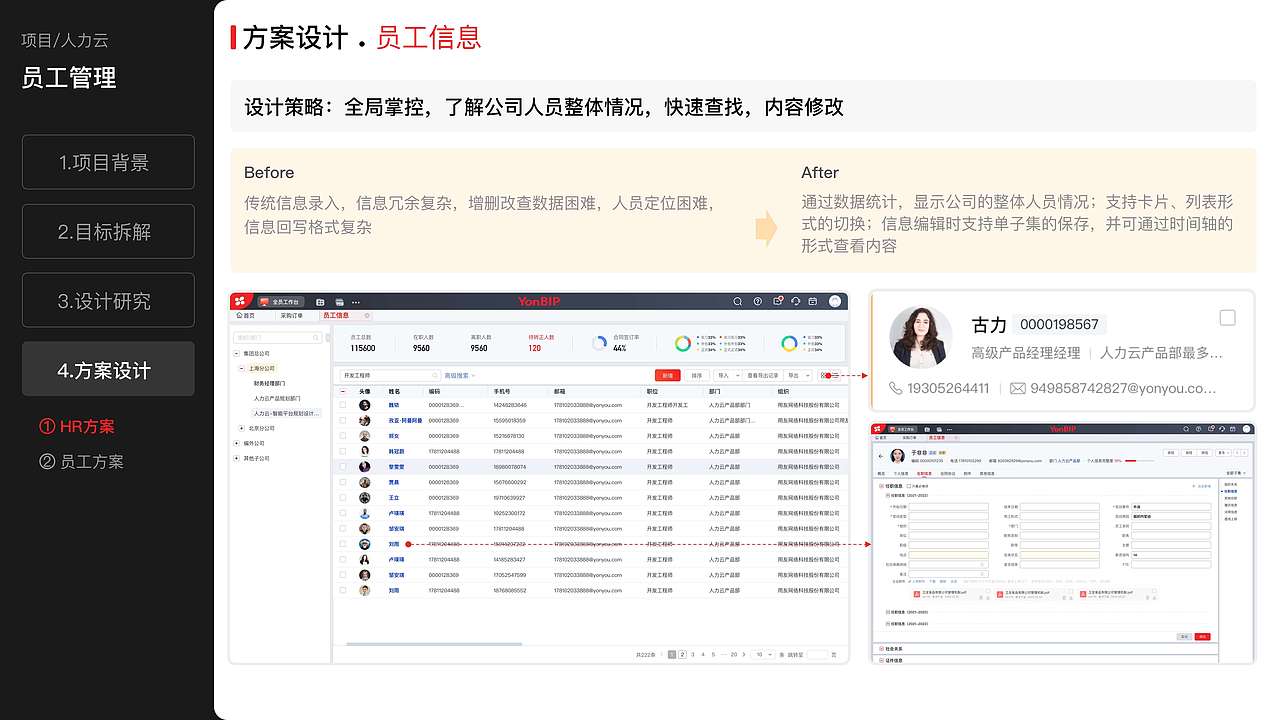Expand the 北京分公司 tree node
The height and width of the screenshot is (720, 1280).
point(240,429)
